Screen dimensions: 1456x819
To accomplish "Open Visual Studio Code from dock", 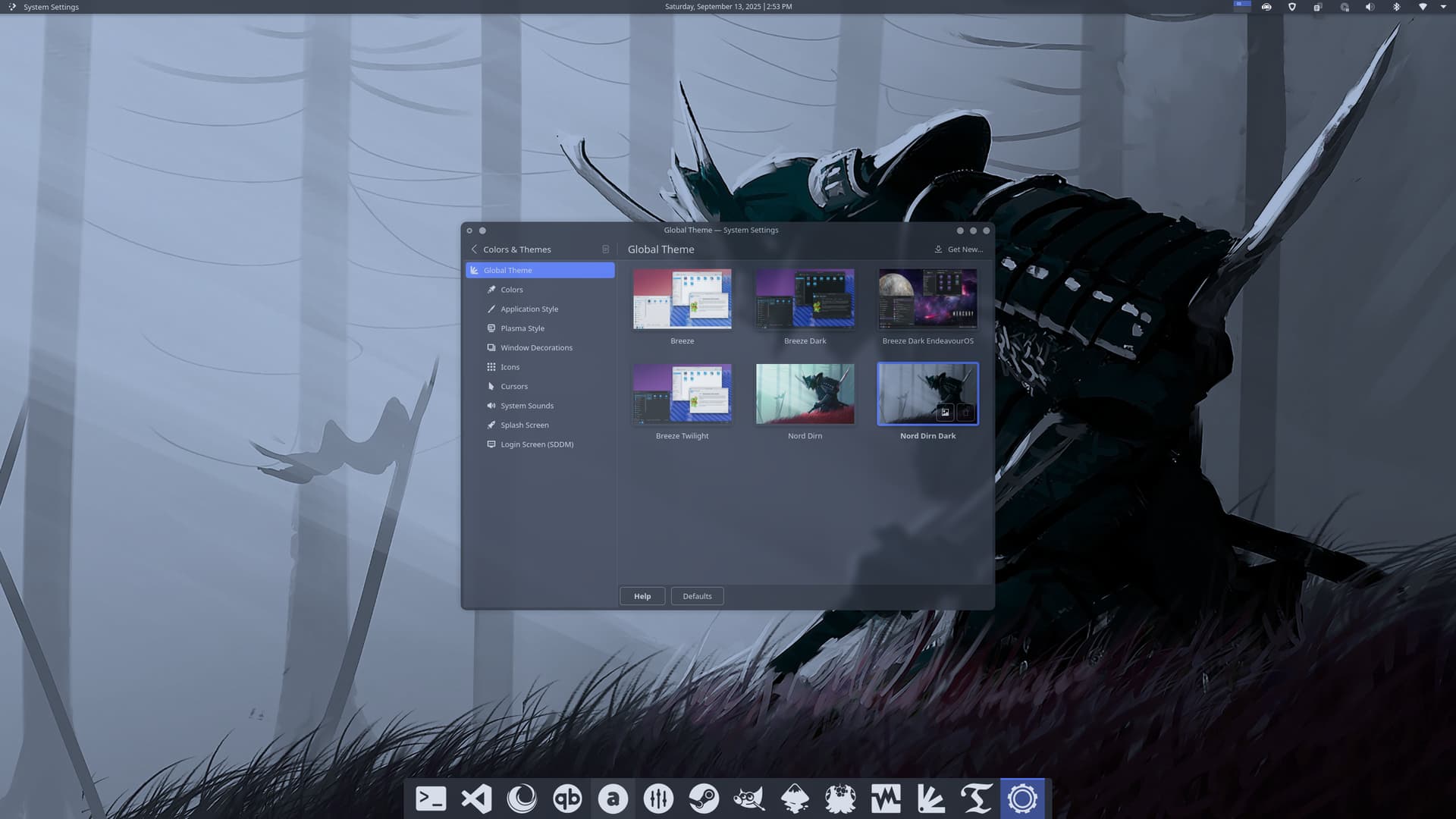I will [476, 799].
